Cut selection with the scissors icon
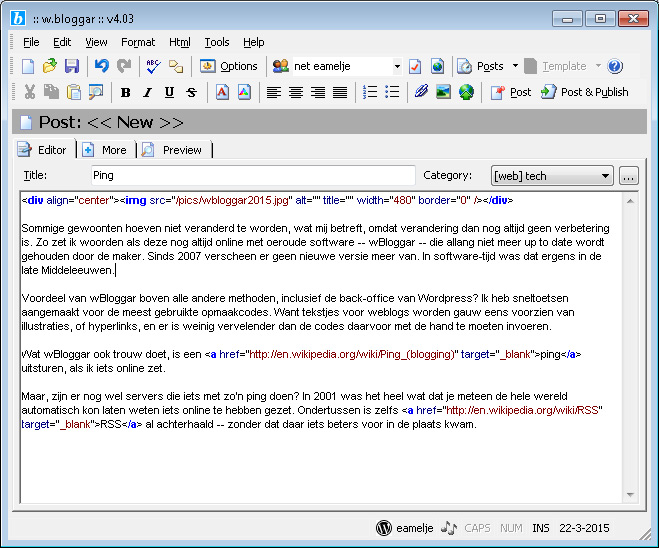 (x=29, y=92)
